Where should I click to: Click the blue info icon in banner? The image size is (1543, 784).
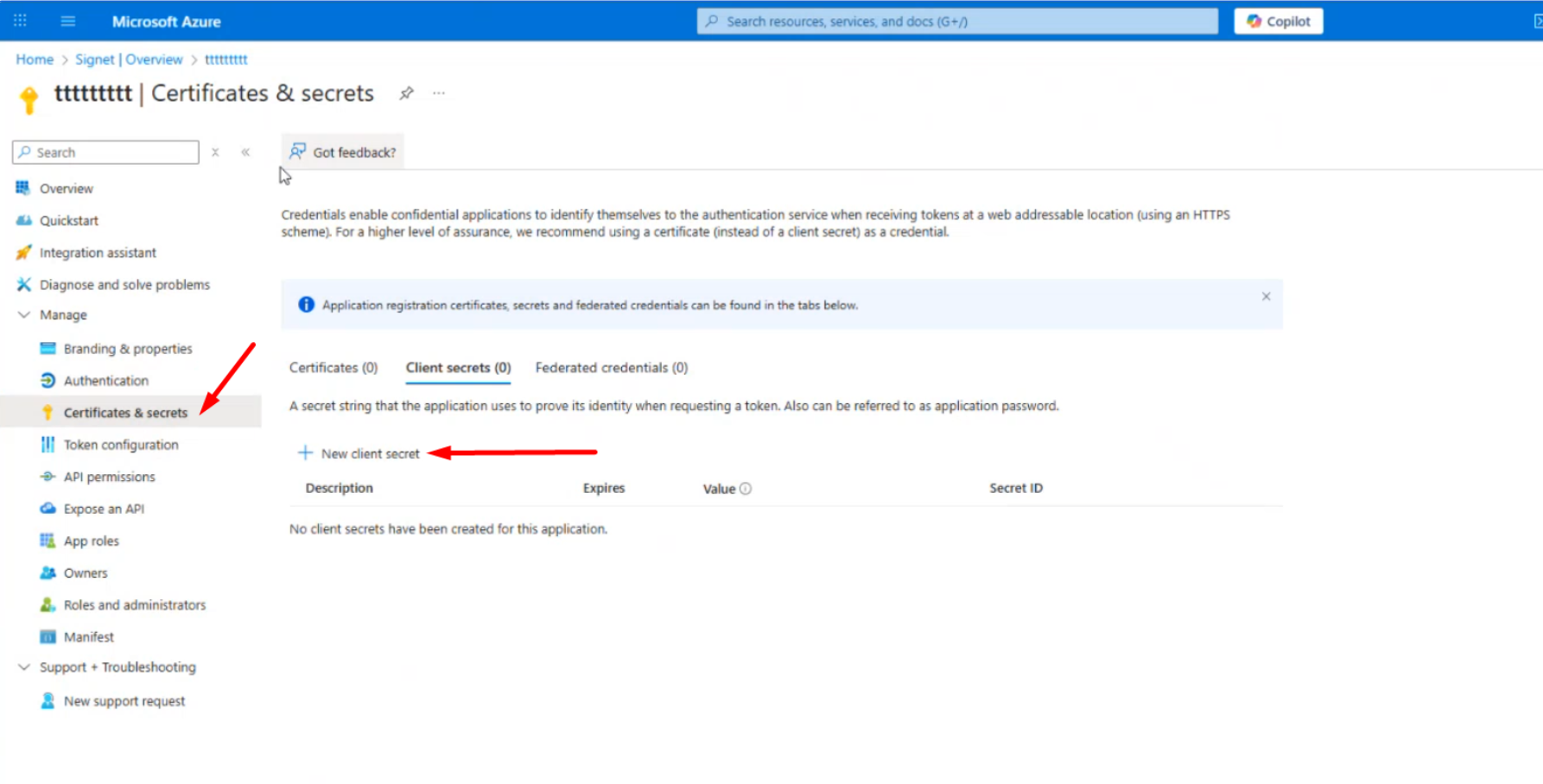click(306, 305)
